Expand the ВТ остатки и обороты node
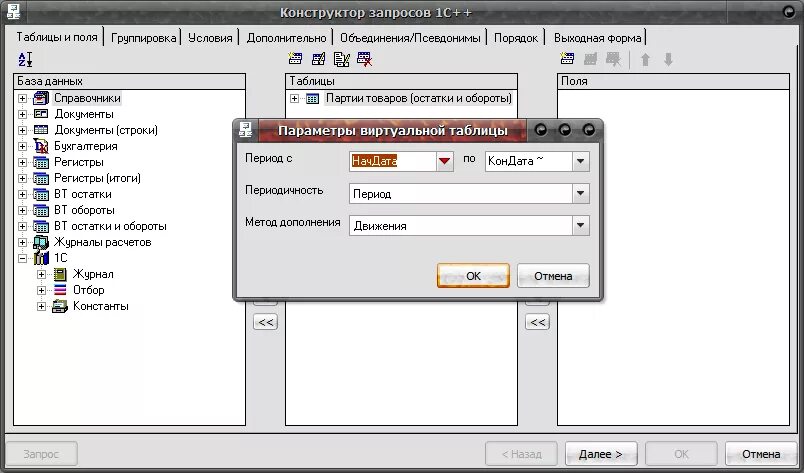This screenshot has width=804, height=473. pyautogui.click(x=22, y=226)
